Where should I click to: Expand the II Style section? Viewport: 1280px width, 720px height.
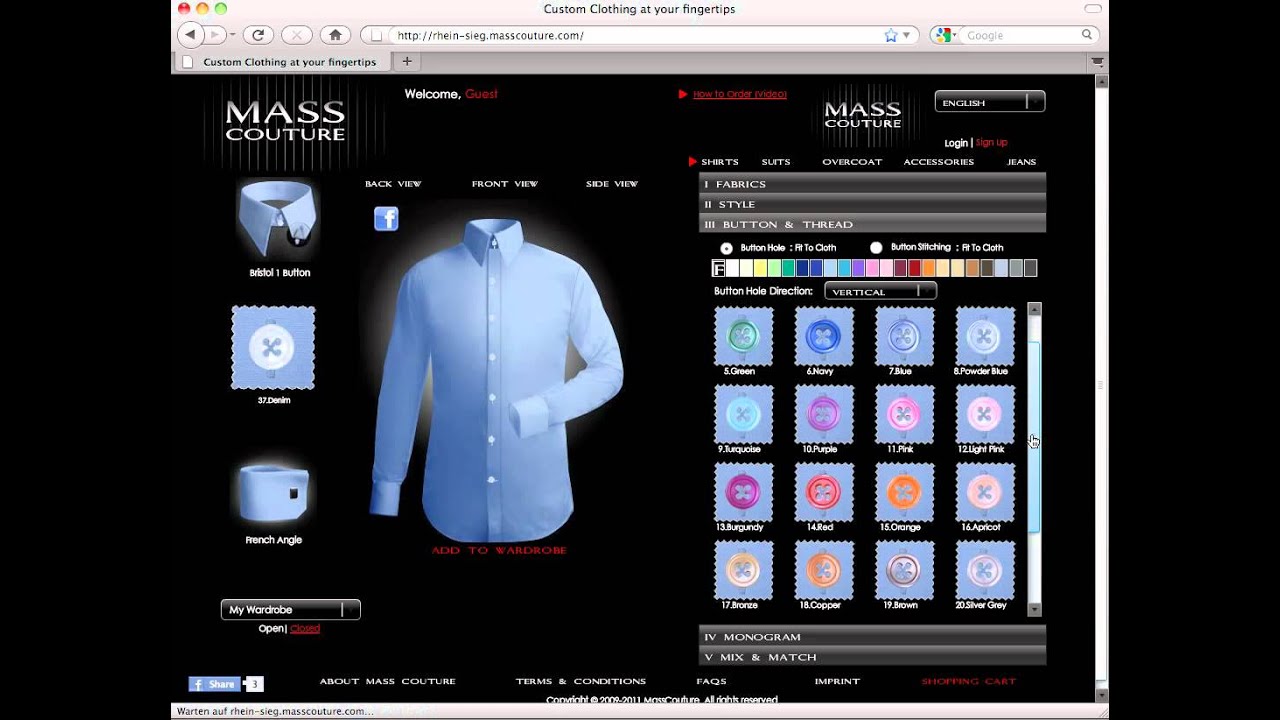point(872,204)
